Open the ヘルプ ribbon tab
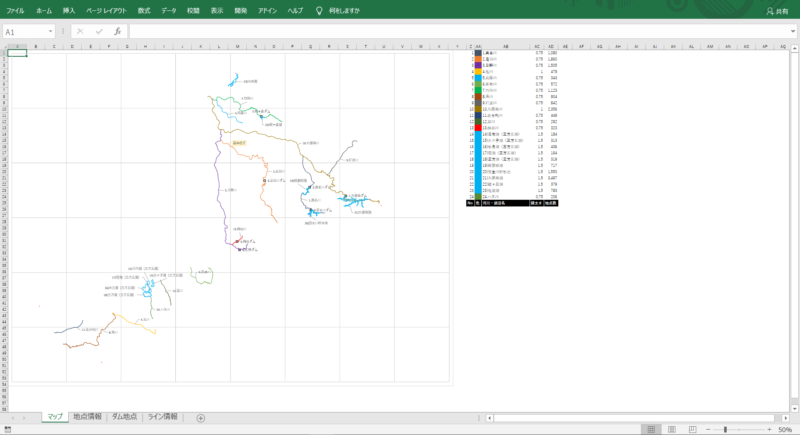This screenshot has width=800, height=435. pyautogui.click(x=295, y=10)
